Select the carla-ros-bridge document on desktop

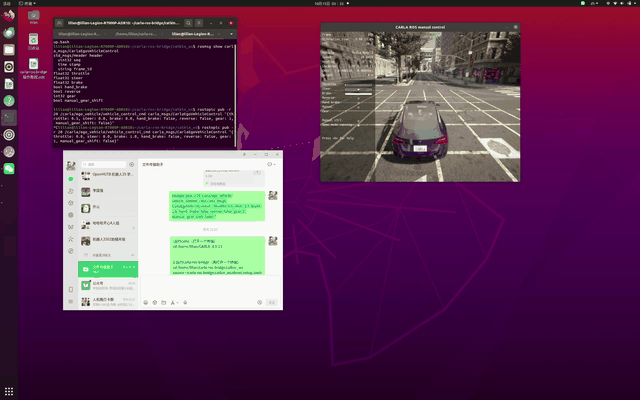point(33,68)
